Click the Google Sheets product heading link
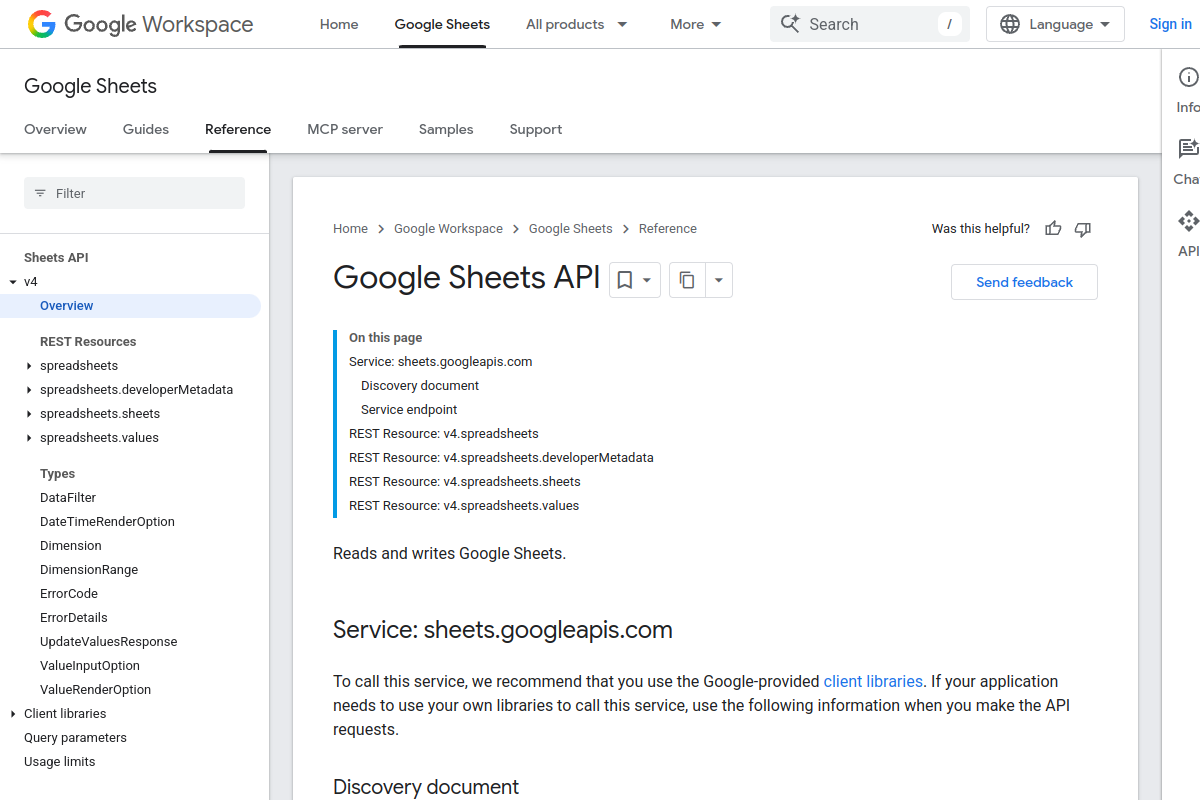 pos(90,86)
